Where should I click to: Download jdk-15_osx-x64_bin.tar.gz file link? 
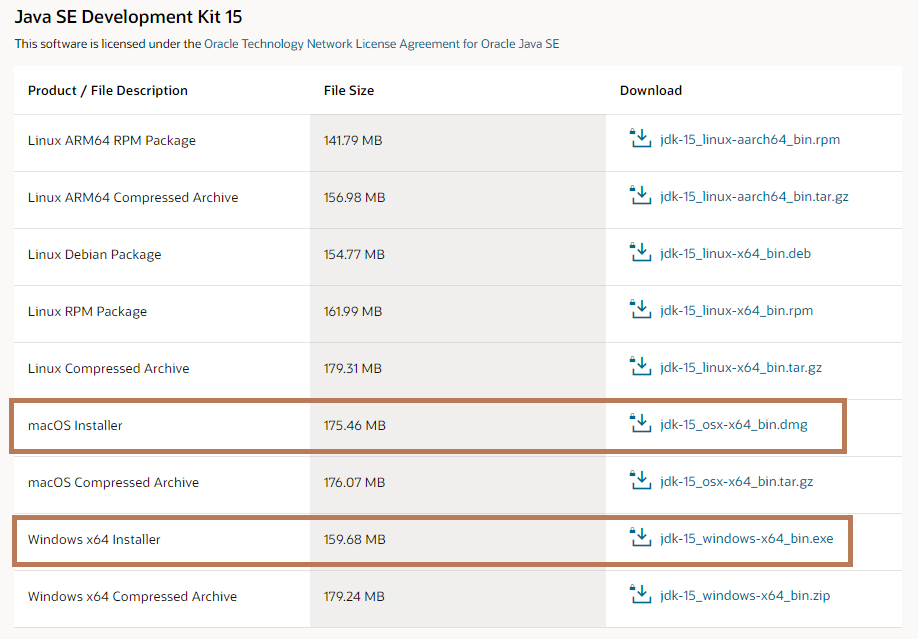[737, 481]
